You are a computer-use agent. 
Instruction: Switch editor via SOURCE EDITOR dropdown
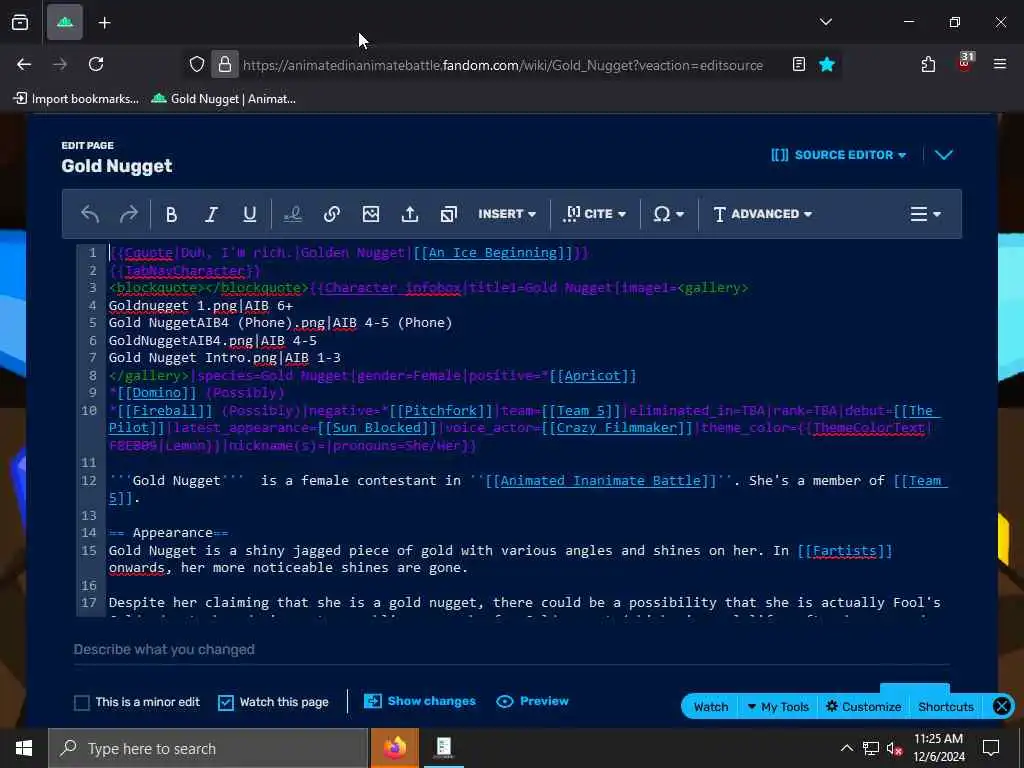839,155
